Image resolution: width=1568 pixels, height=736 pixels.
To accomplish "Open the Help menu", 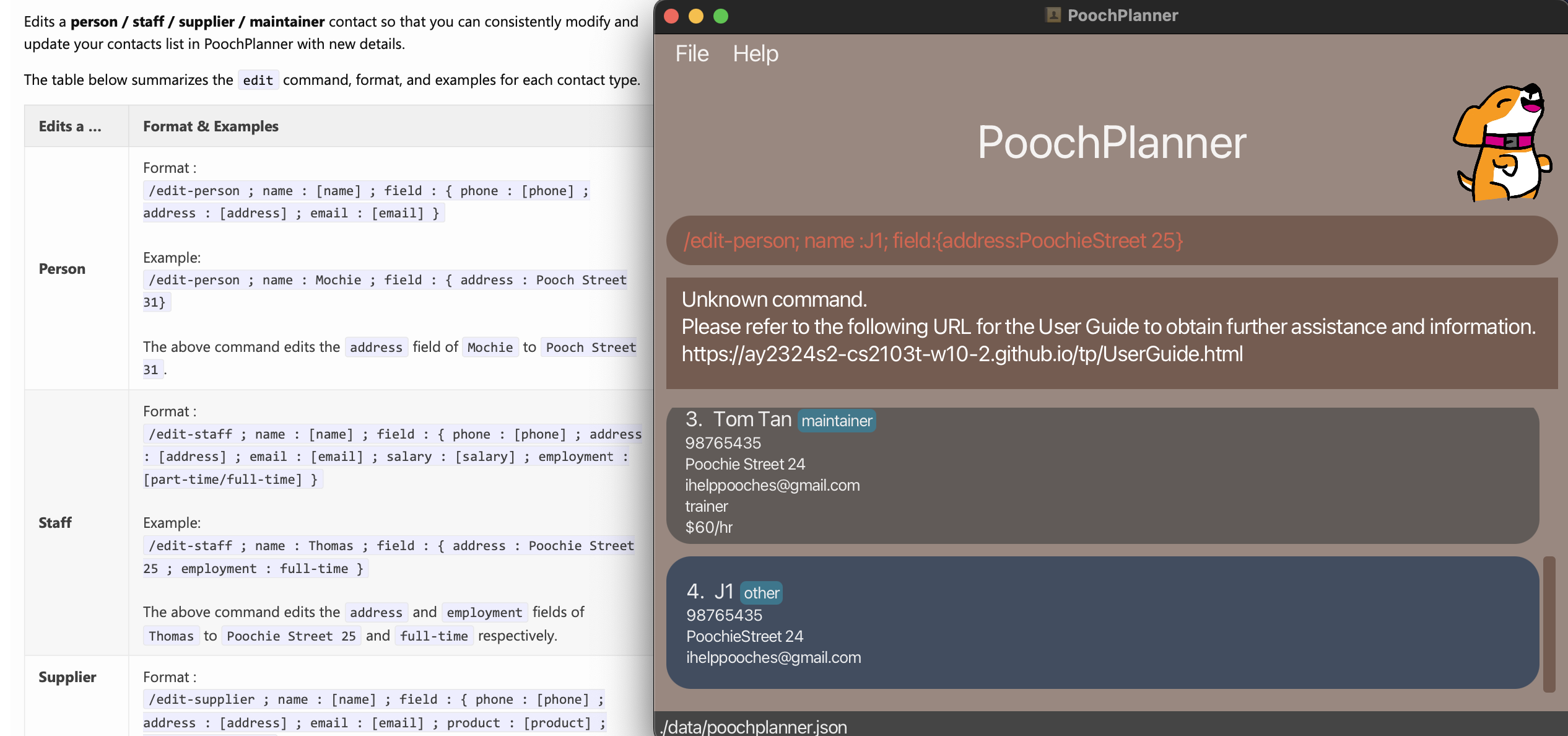I will coord(755,54).
